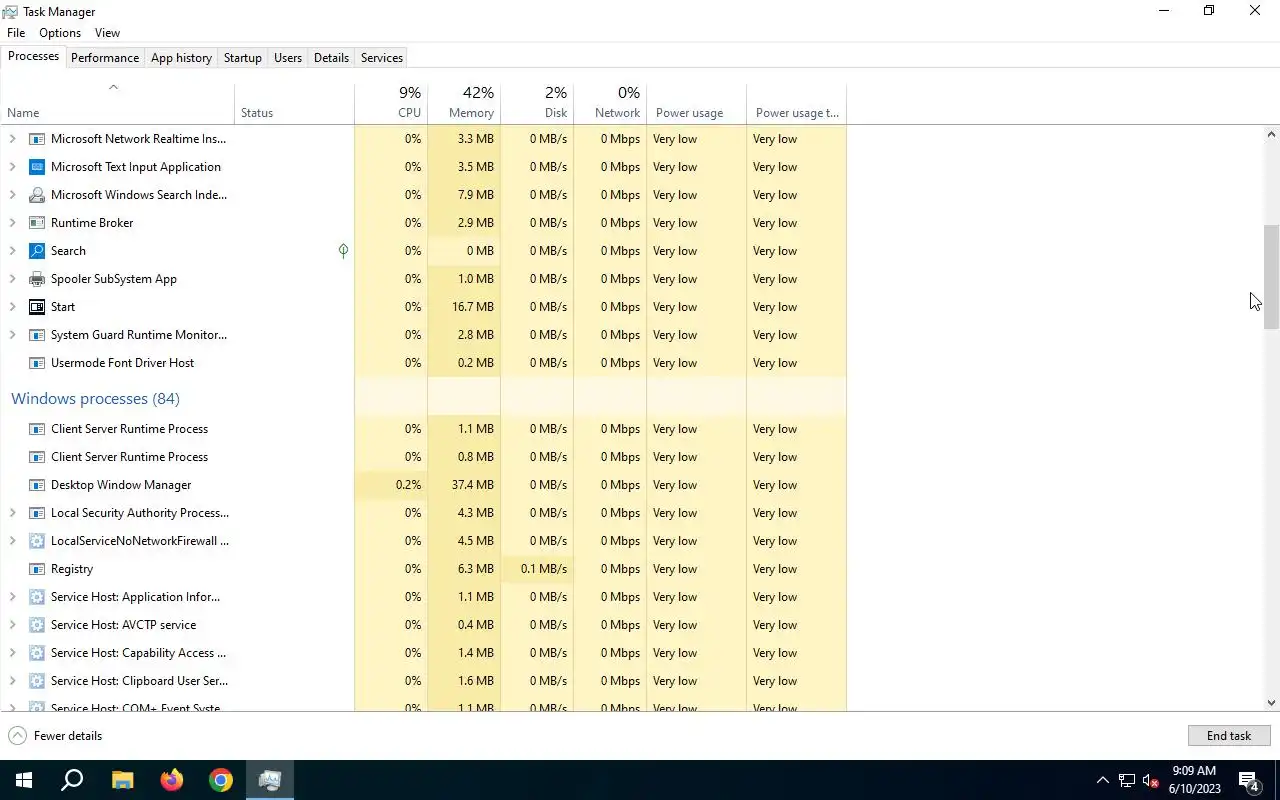Click the Microsoft Text Input Application icon

(37, 167)
